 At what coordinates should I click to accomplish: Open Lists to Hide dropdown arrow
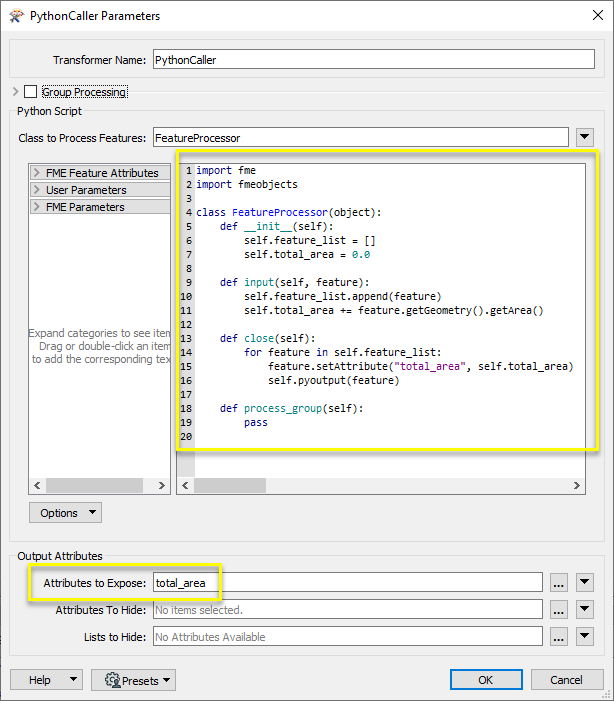585,636
